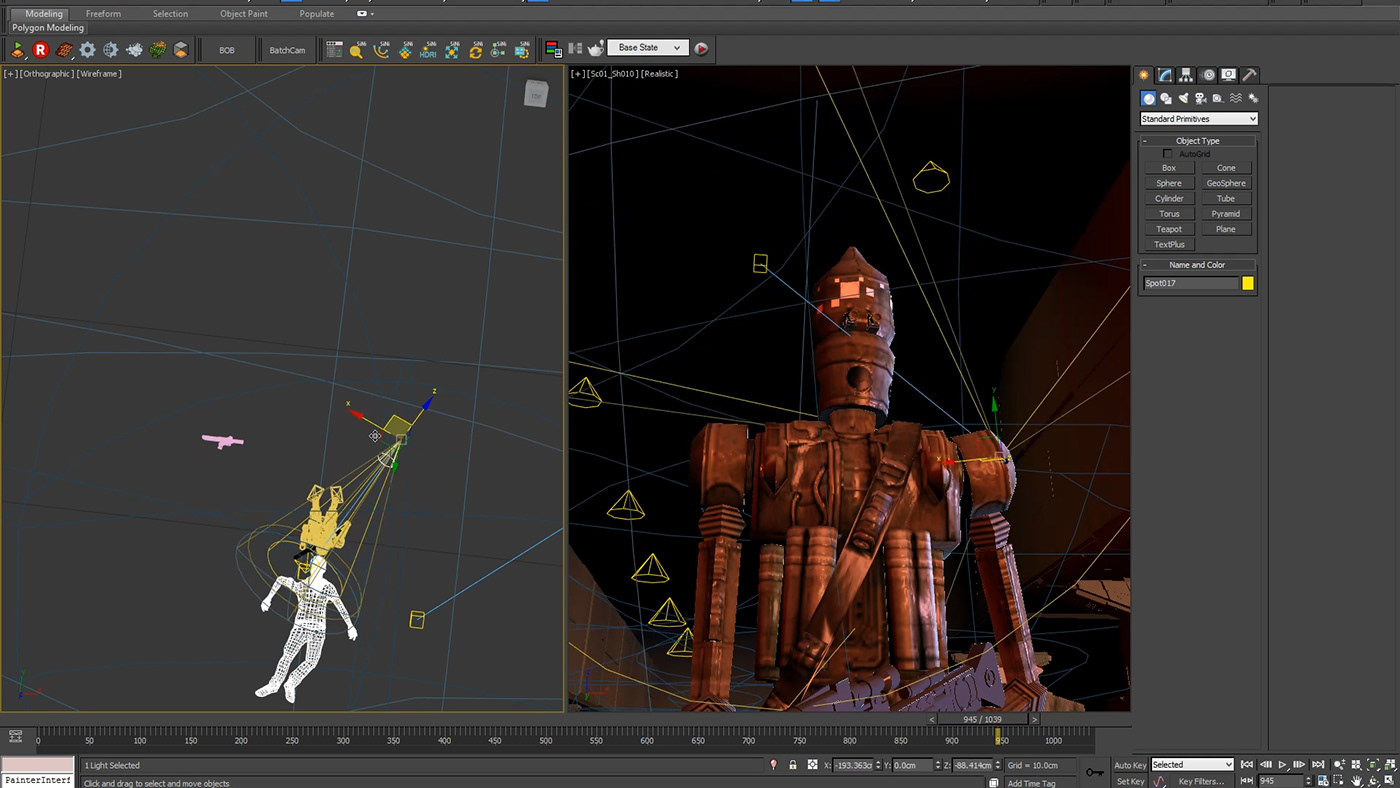Click the orange refresh SiNi tool icon
Image resolution: width=1400 pixels, height=788 pixels.
coord(475,49)
